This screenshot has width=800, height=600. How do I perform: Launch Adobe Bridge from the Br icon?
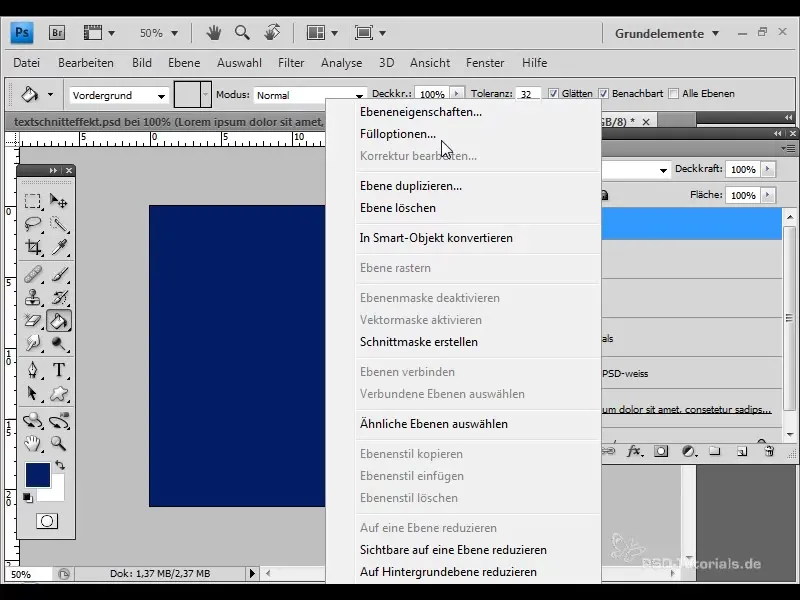tap(57, 33)
